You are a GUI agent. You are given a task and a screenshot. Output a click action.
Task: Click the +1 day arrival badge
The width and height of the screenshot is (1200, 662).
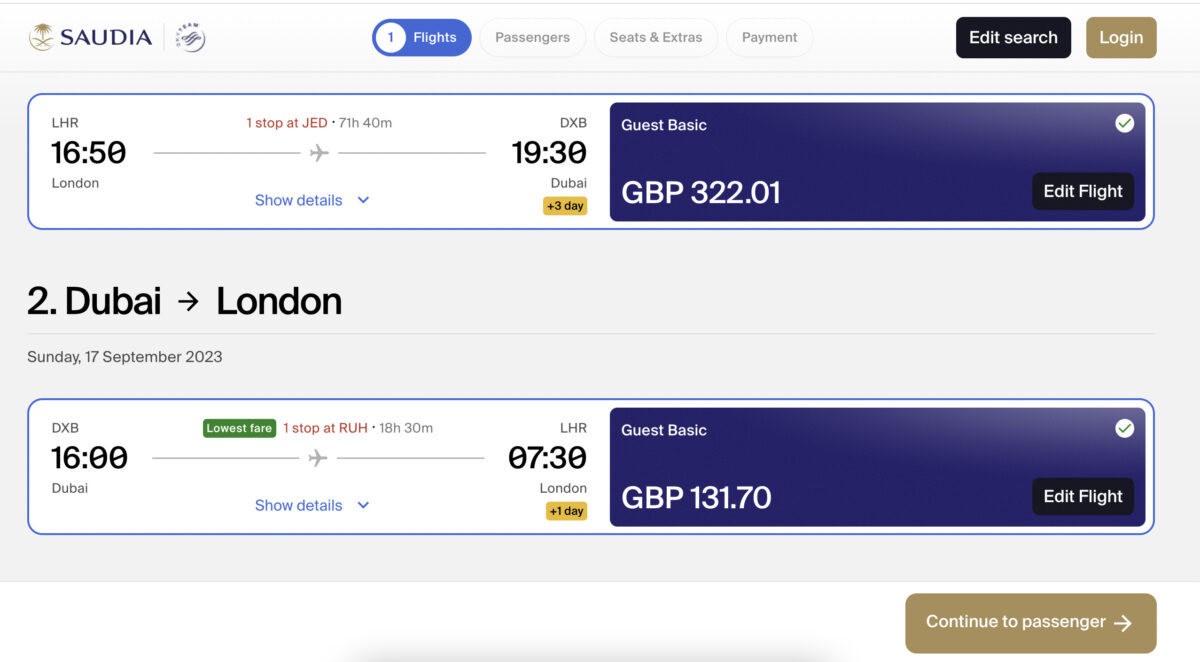click(x=566, y=511)
